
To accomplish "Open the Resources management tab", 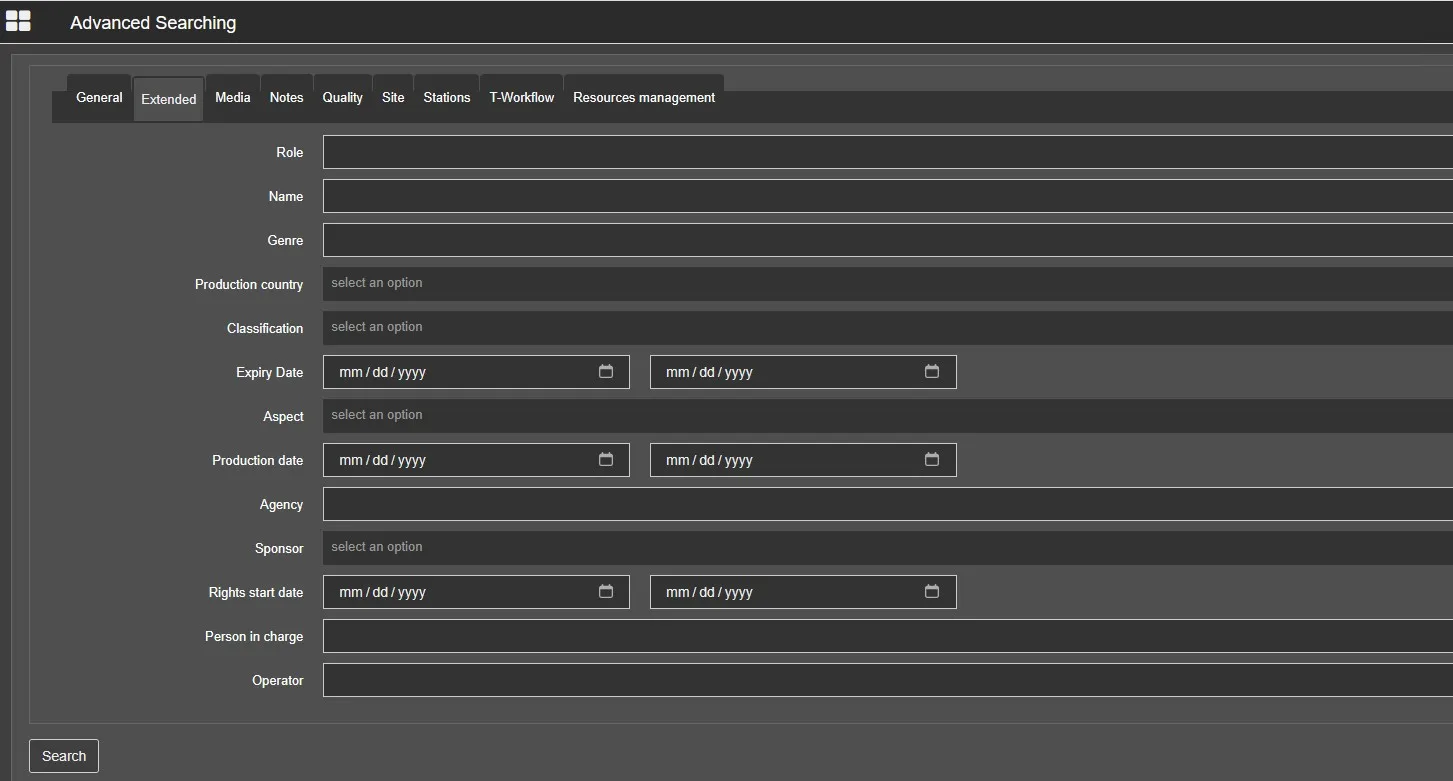I will click(x=643, y=98).
